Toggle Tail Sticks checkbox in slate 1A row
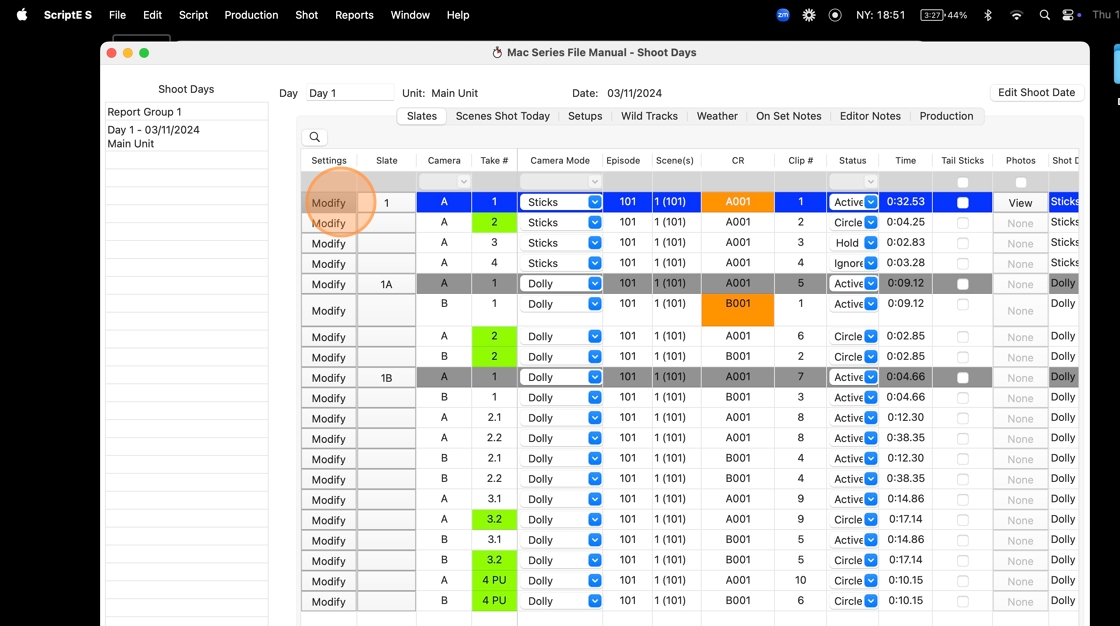Viewport: 1120px width, 626px height. [962, 284]
